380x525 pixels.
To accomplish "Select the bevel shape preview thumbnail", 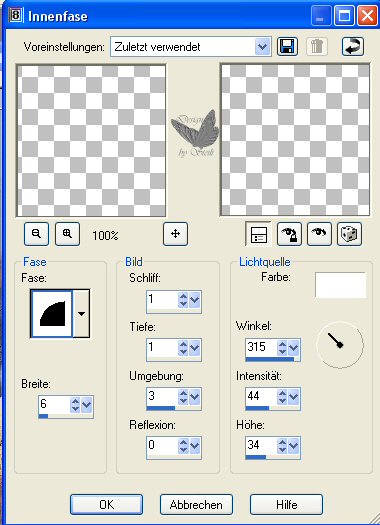I will click(x=52, y=314).
